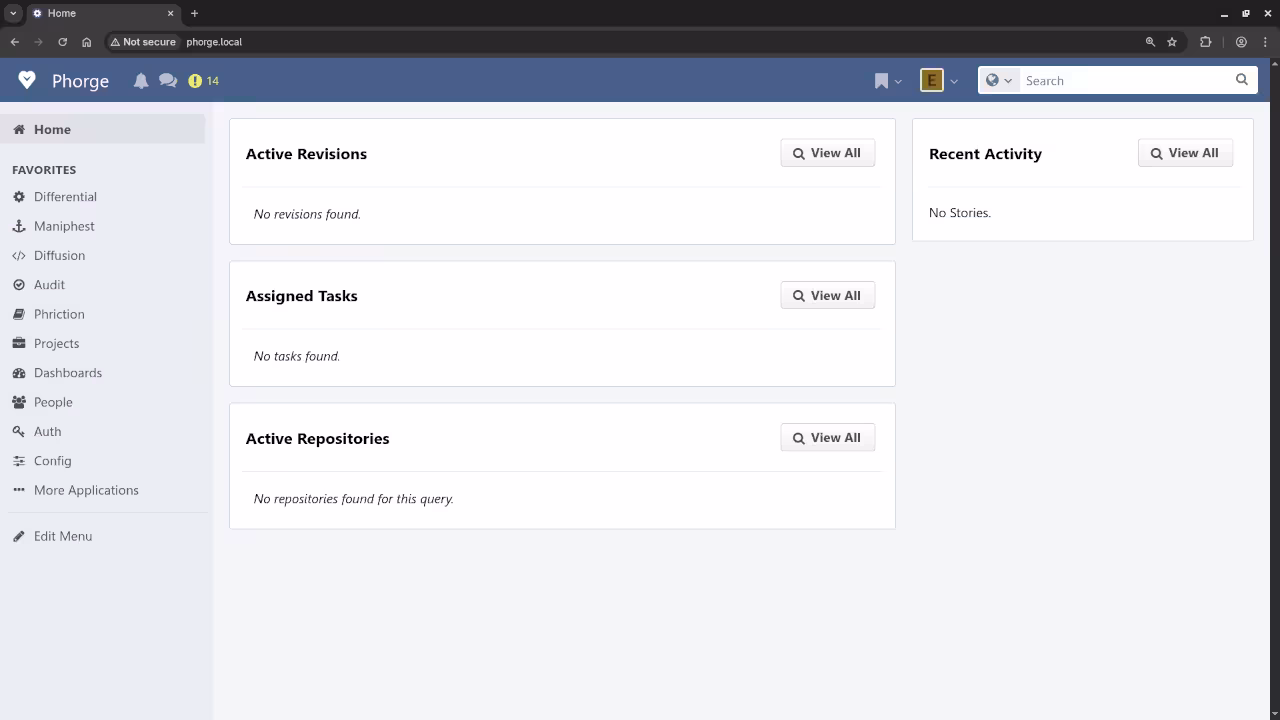Open Differential from the gear icon

coord(19,197)
